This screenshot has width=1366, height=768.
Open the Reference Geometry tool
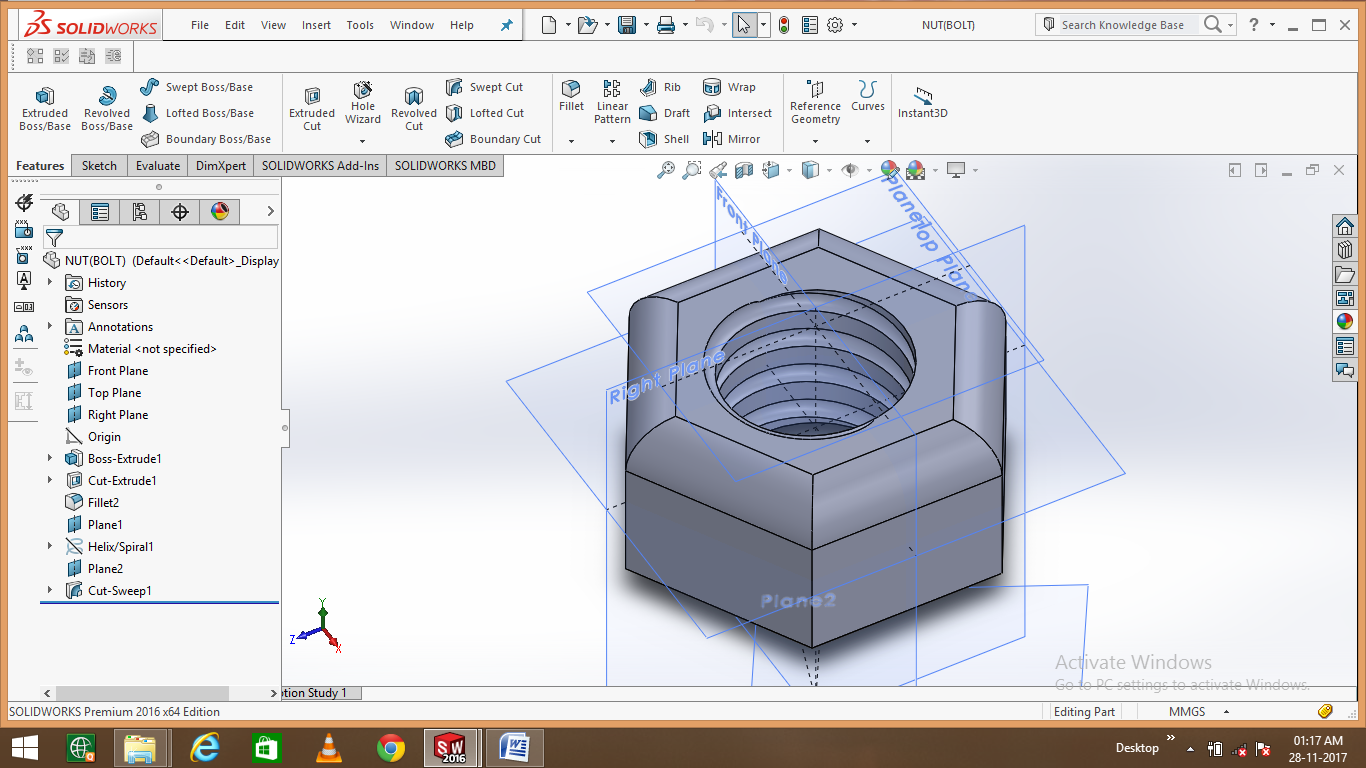815,103
